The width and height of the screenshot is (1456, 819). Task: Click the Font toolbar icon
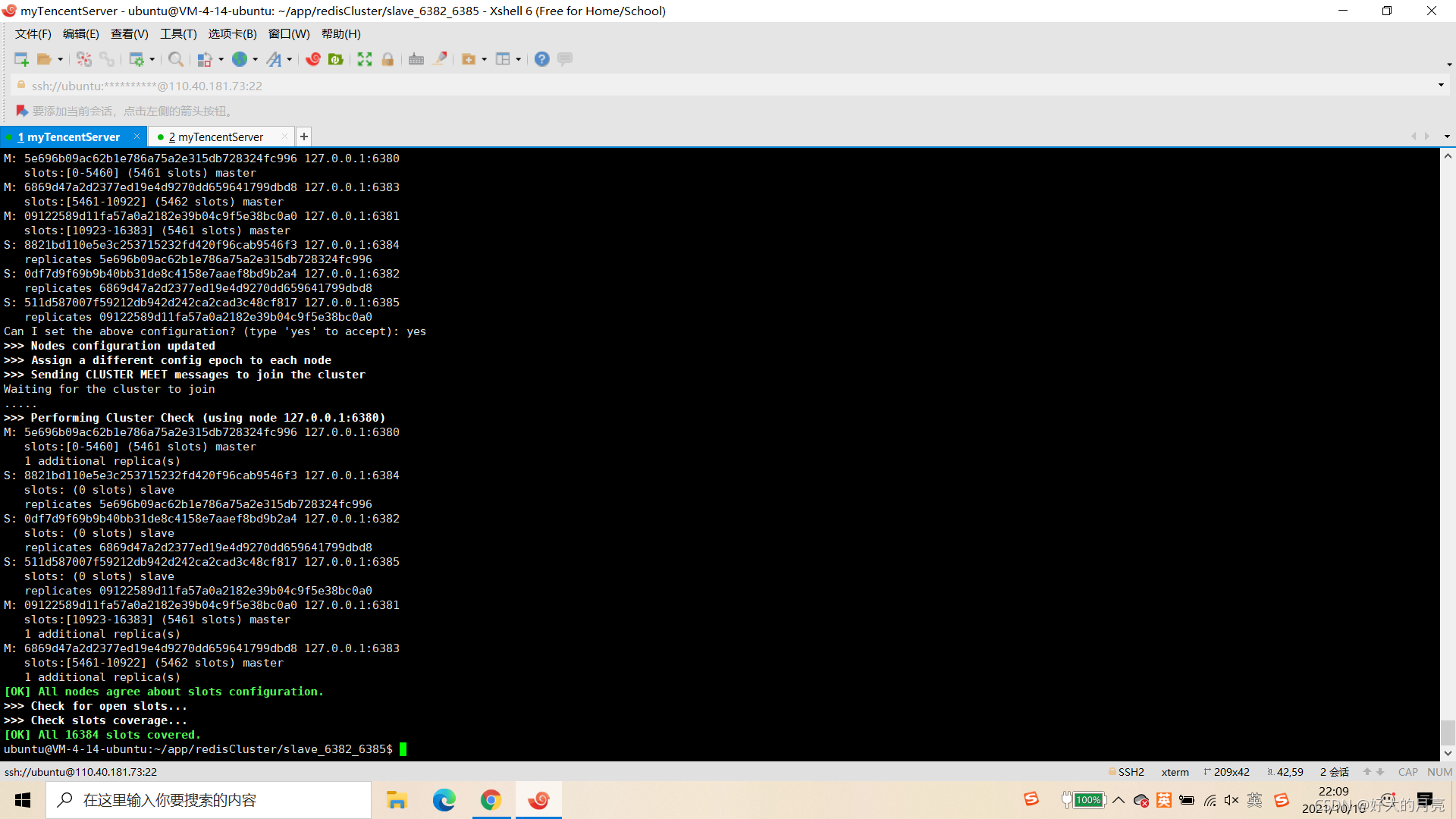click(274, 59)
